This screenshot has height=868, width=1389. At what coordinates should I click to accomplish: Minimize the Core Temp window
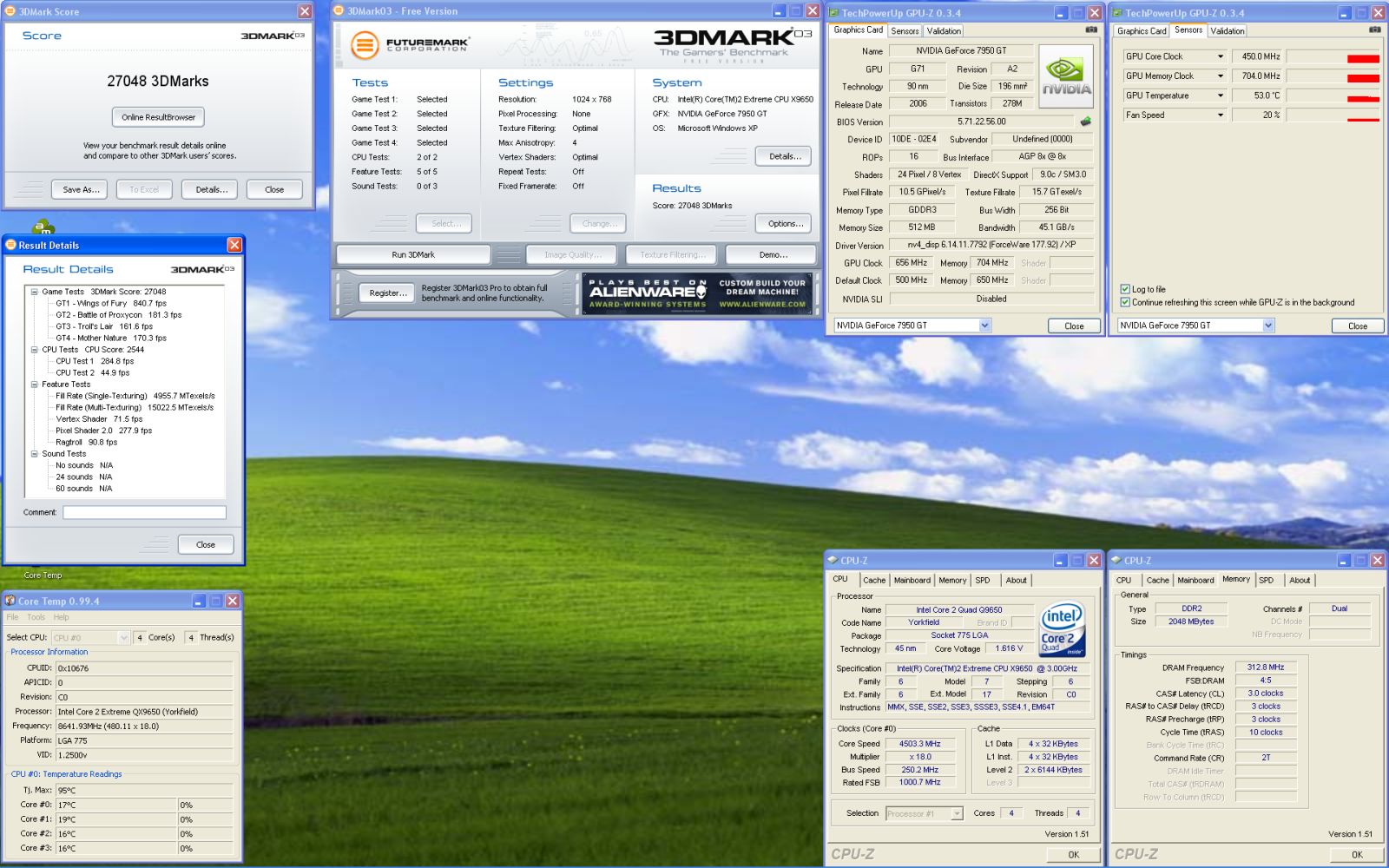pos(199,601)
